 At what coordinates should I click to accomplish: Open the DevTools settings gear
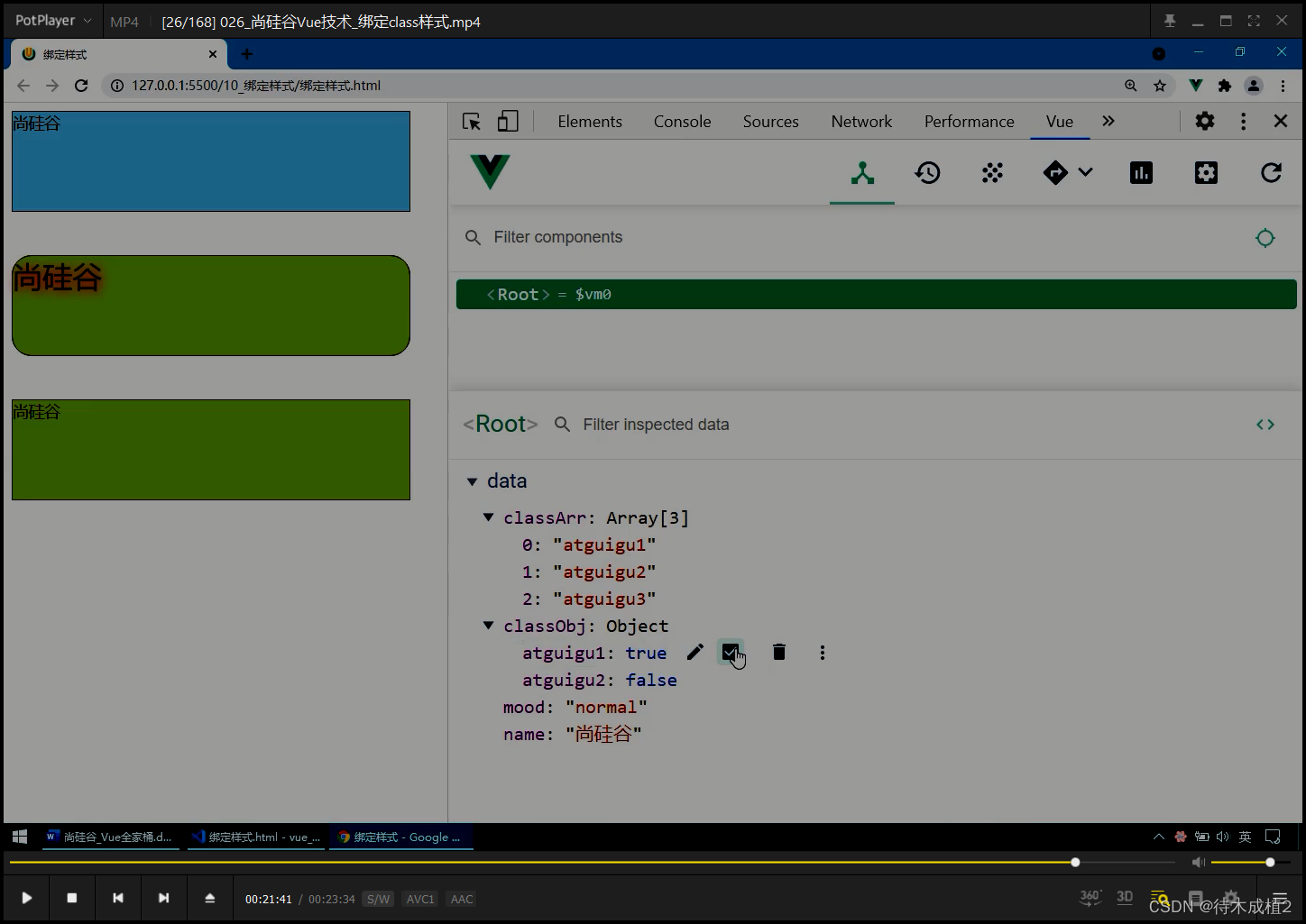pyautogui.click(x=1205, y=121)
